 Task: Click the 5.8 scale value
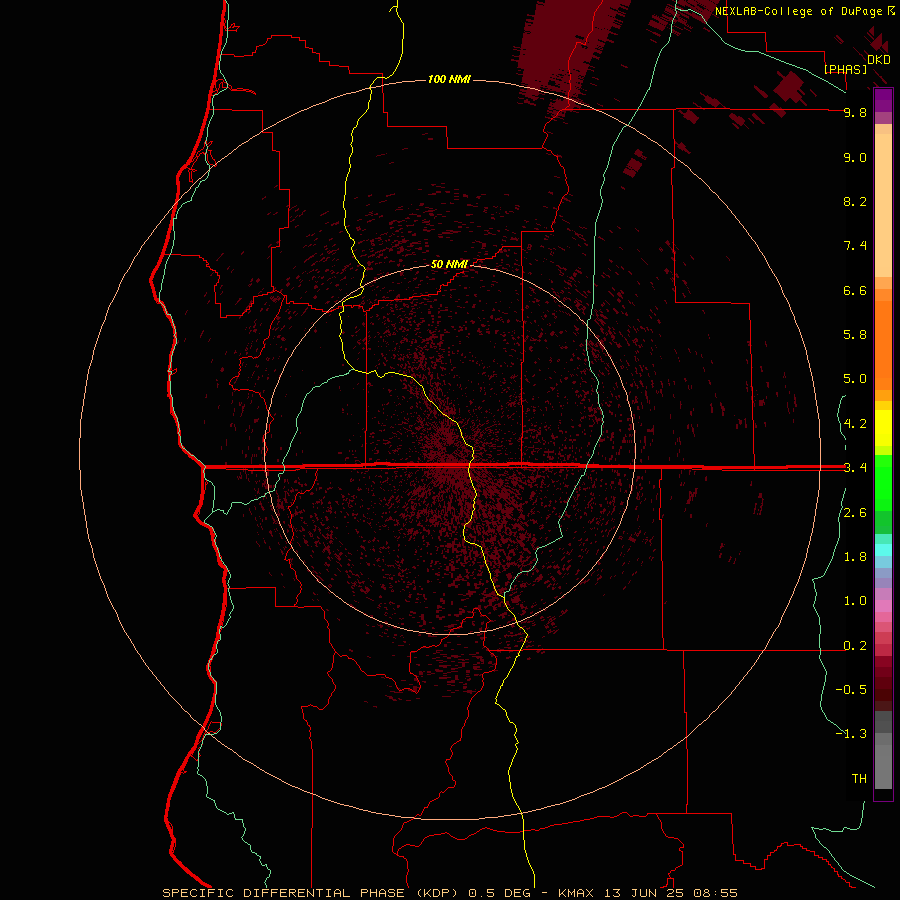[855, 335]
